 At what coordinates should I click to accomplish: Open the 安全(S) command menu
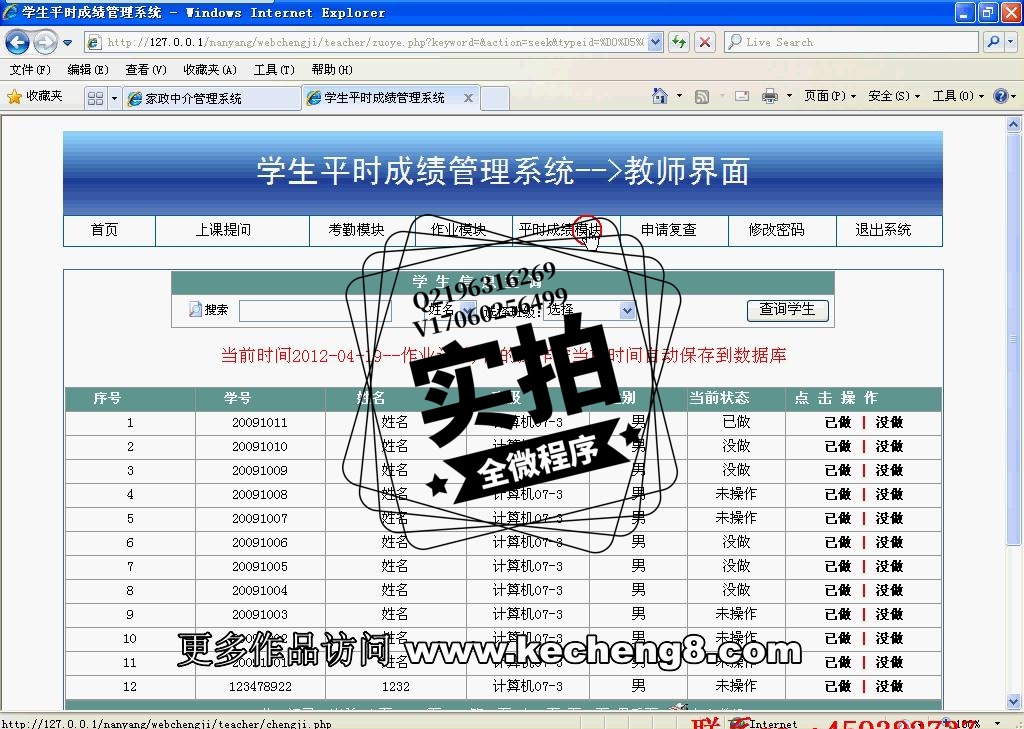894,96
